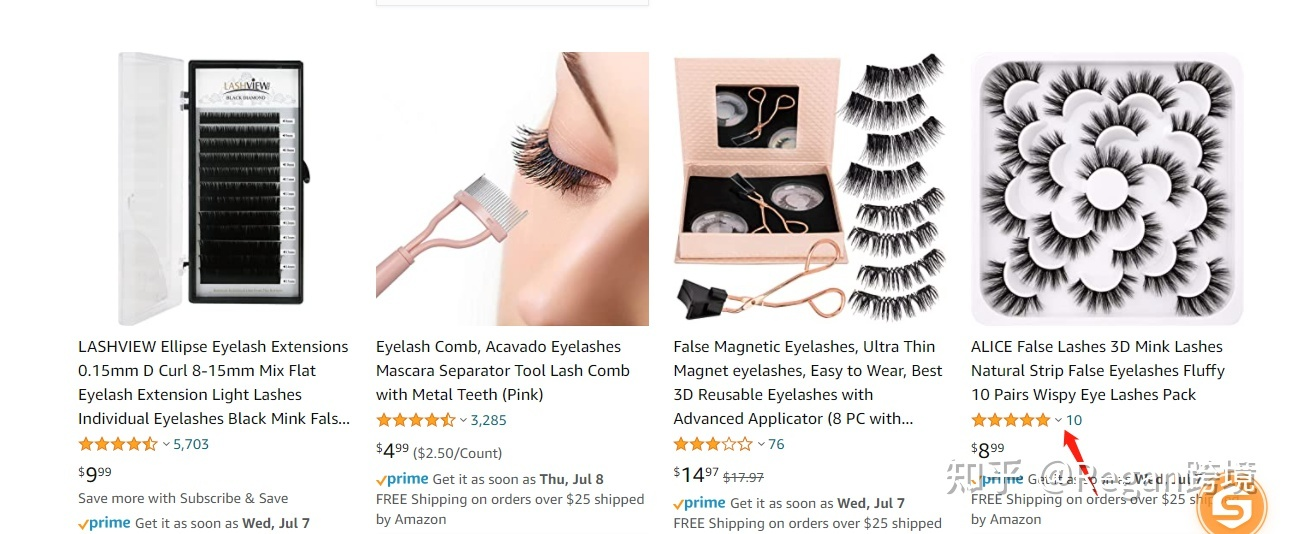Expand the rating chevron beside 5,703
1290x534 pixels.
[166, 445]
